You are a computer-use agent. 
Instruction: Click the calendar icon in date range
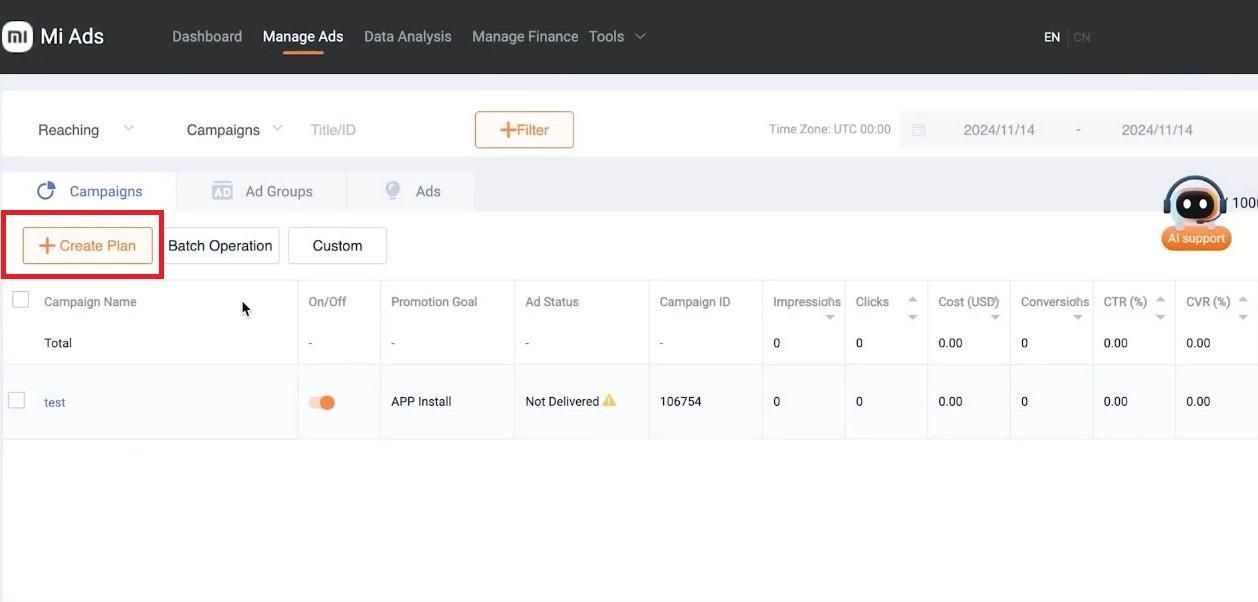pyautogui.click(x=919, y=130)
